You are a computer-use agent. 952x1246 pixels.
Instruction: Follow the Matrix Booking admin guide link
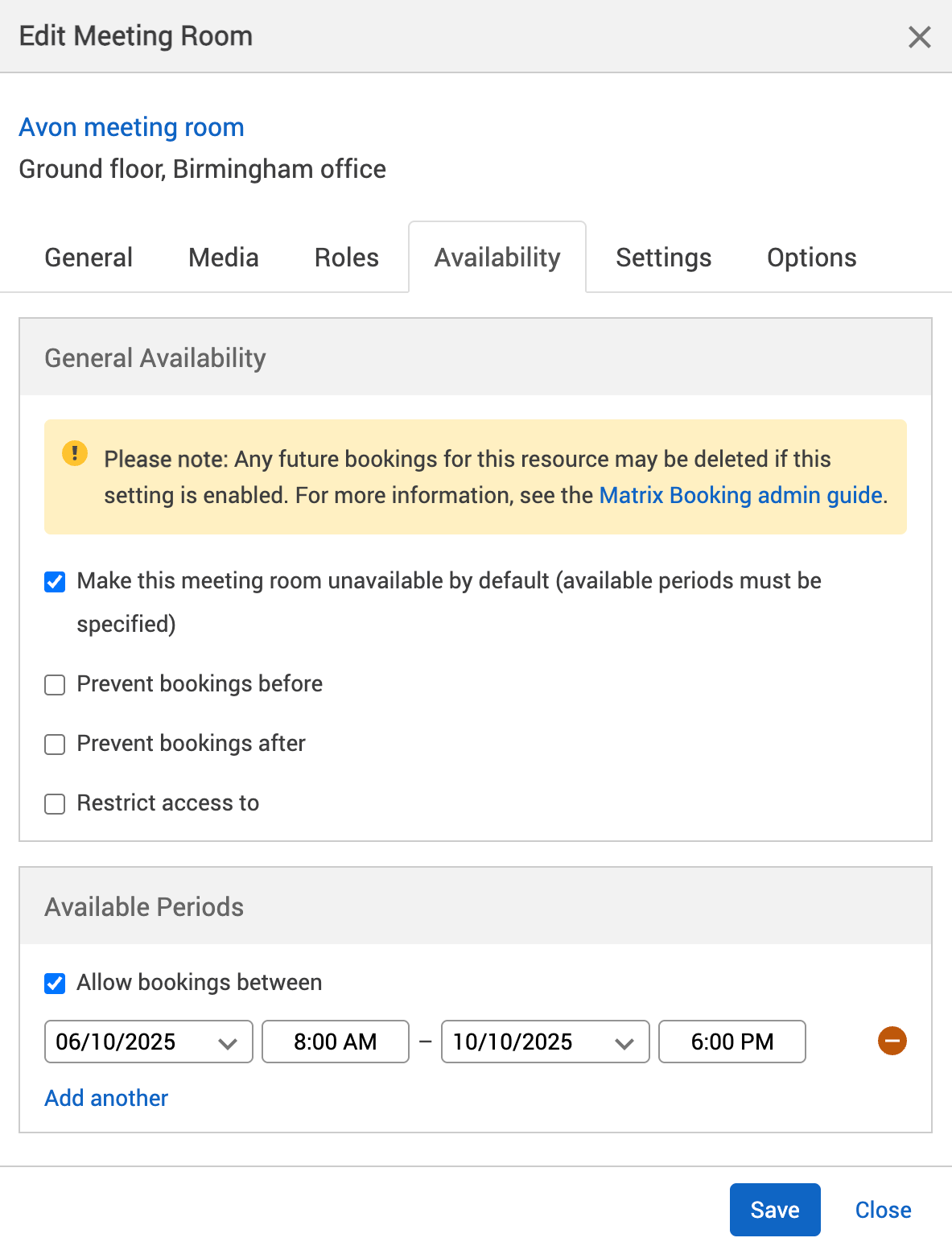coord(740,495)
